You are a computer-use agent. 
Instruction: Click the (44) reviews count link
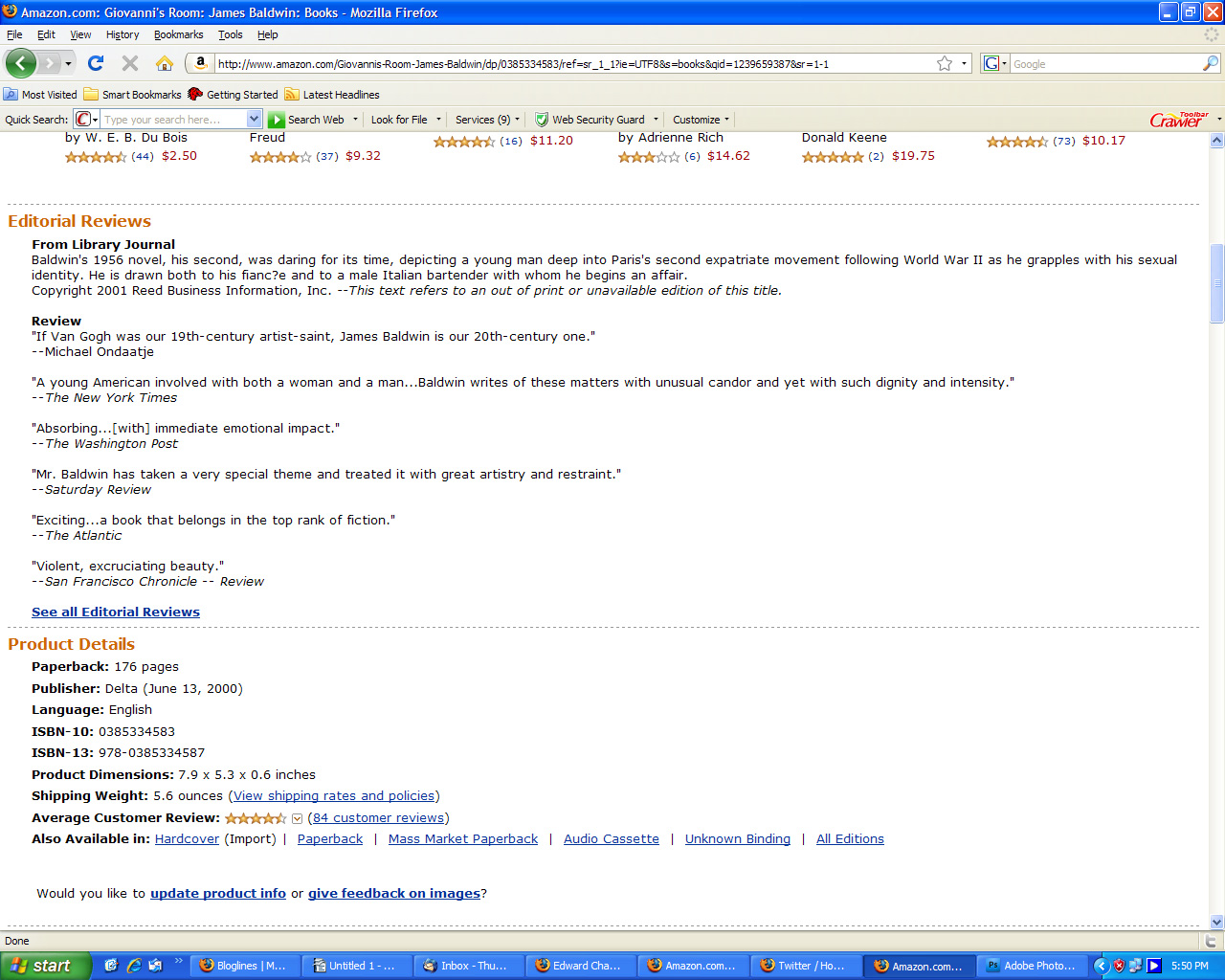pos(143,156)
